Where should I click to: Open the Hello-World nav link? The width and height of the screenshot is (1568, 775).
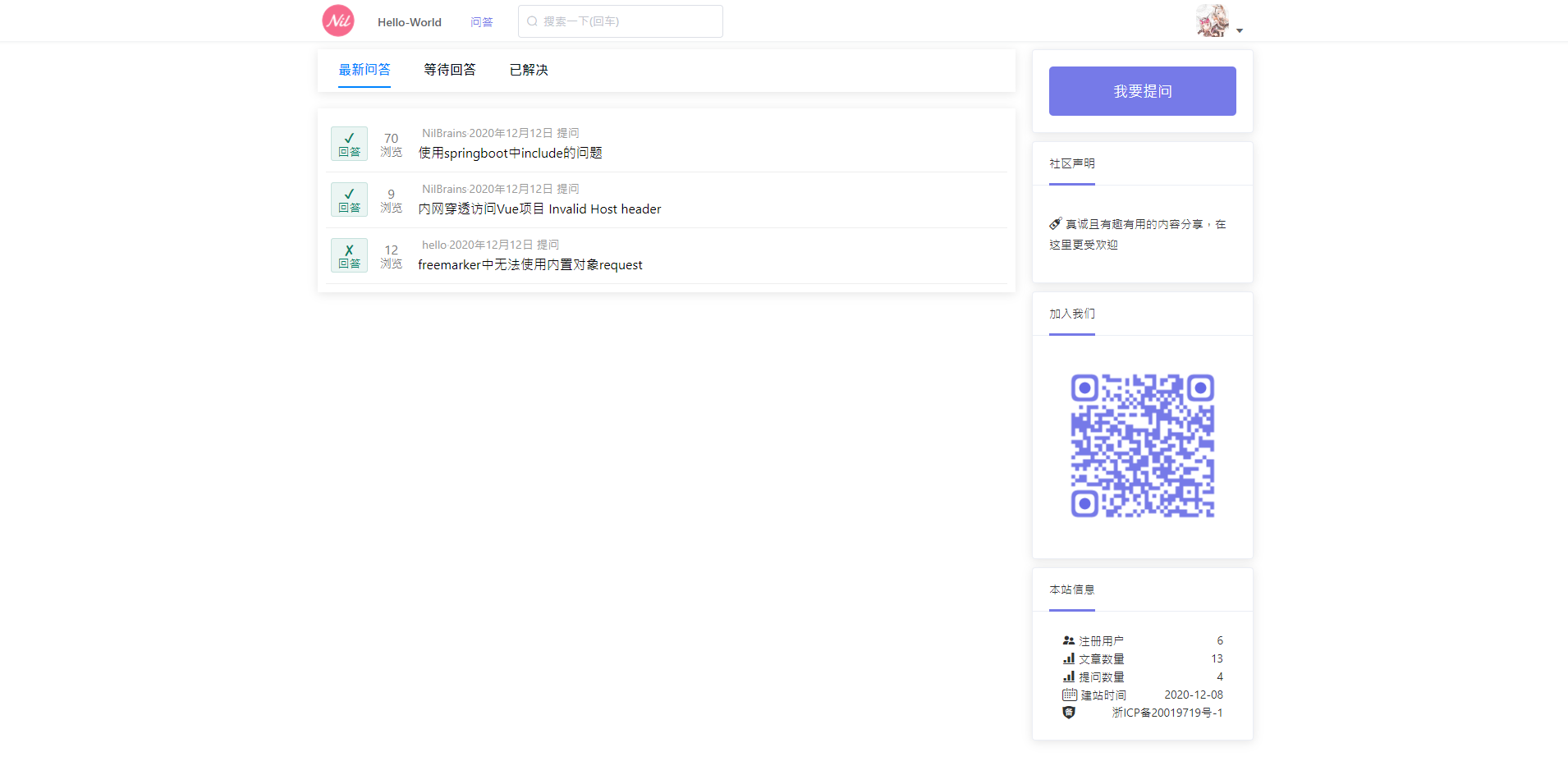point(410,22)
